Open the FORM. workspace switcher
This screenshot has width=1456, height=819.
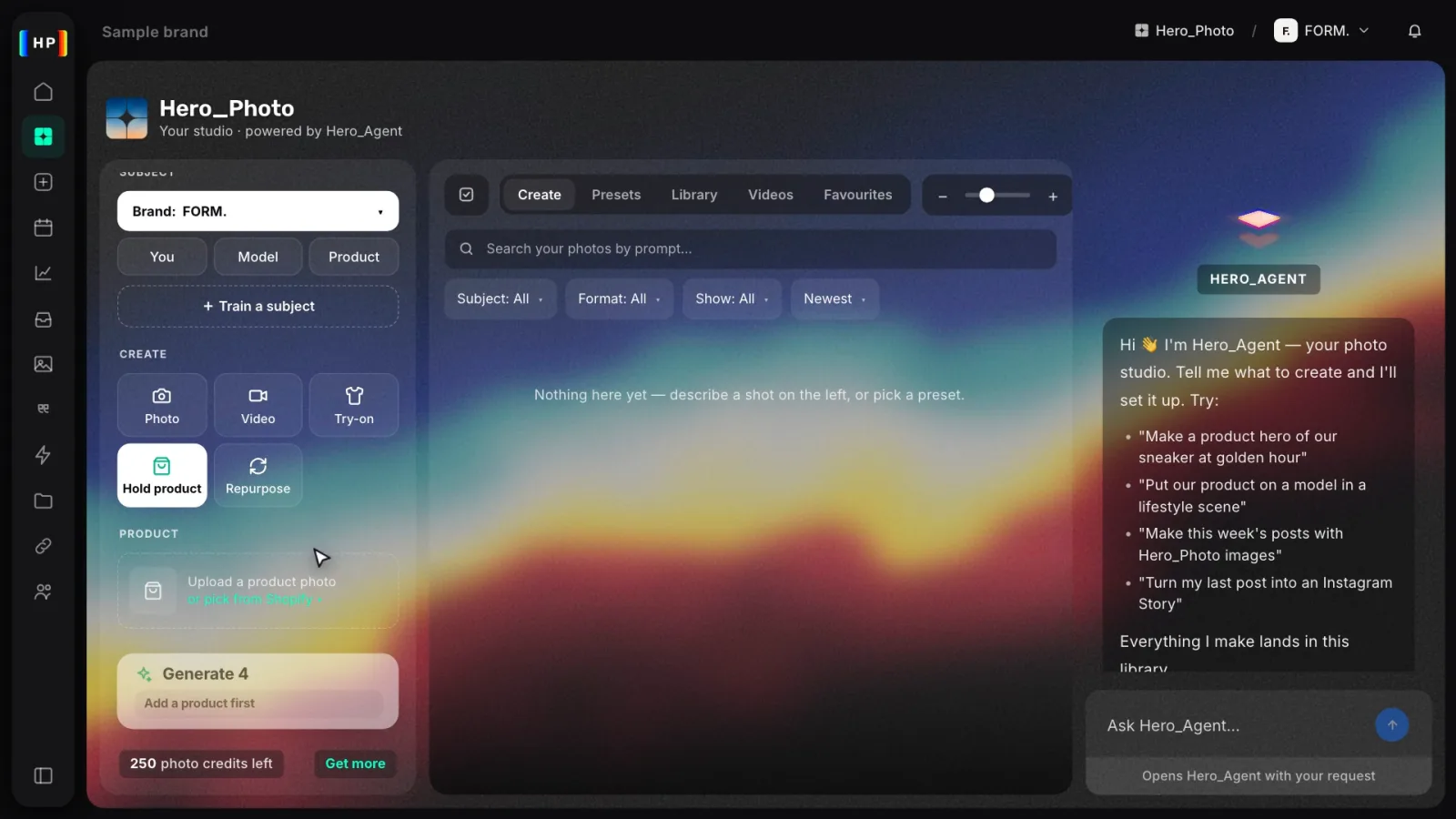click(x=1321, y=31)
